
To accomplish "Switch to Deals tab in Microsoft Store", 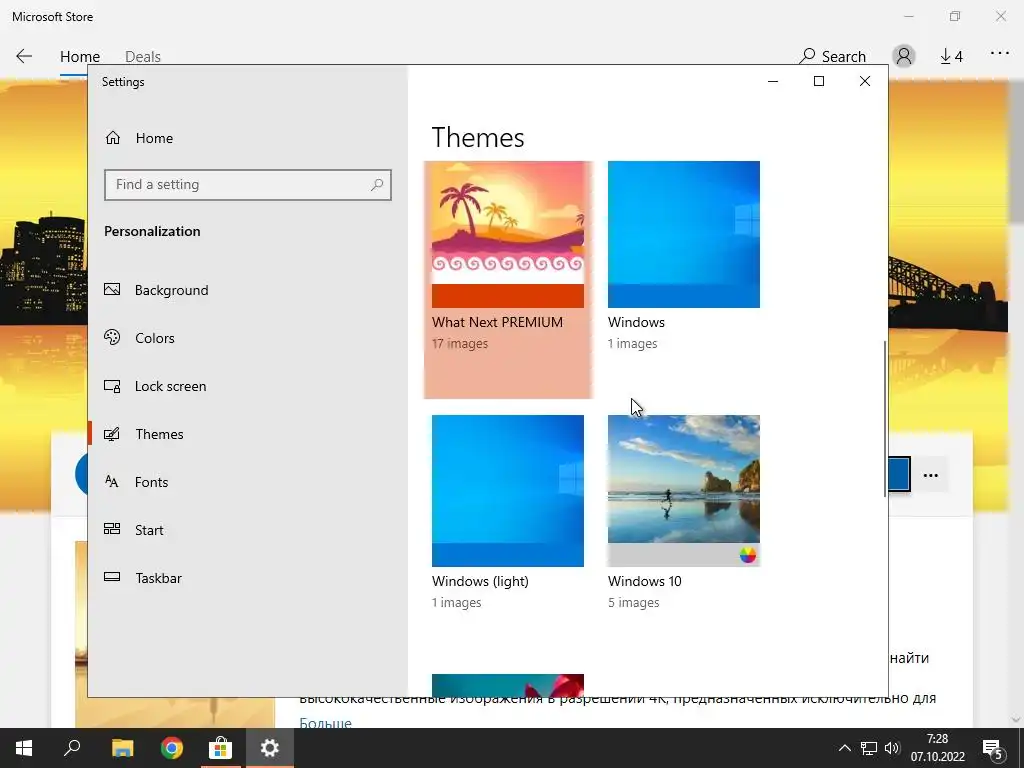I will click(x=143, y=57).
